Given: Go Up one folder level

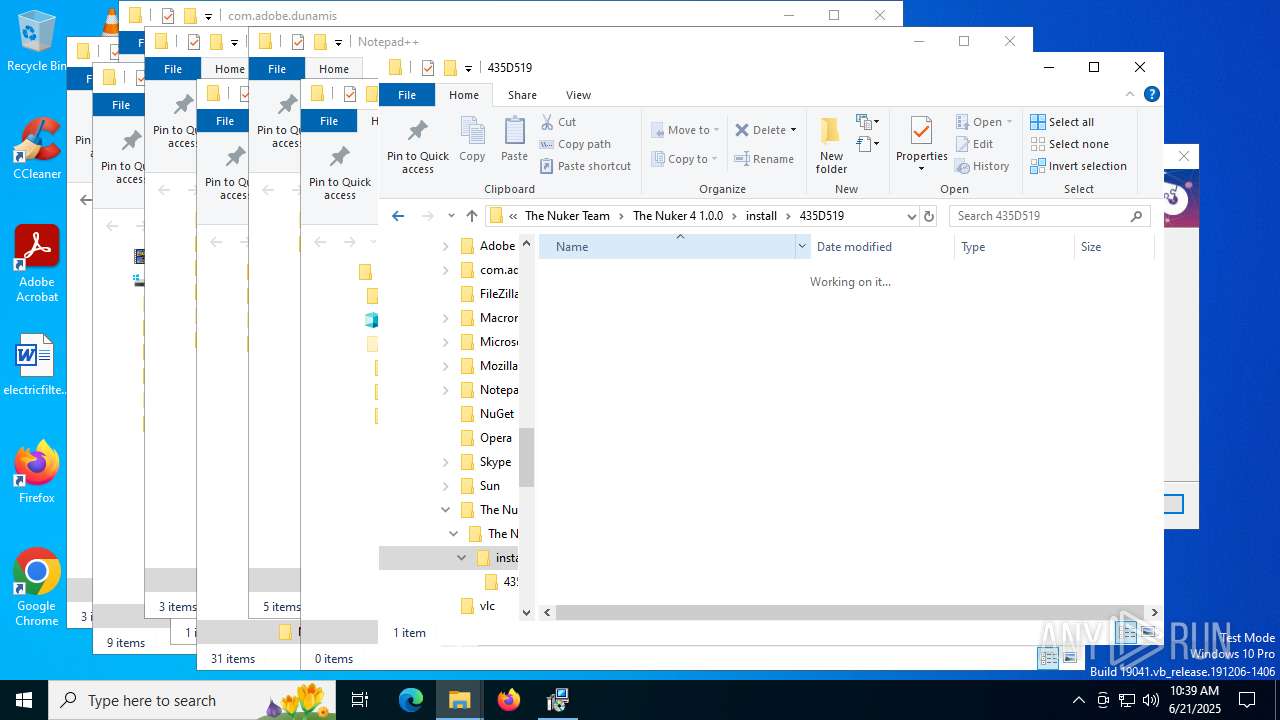Looking at the screenshot, I should pos(472,216).
